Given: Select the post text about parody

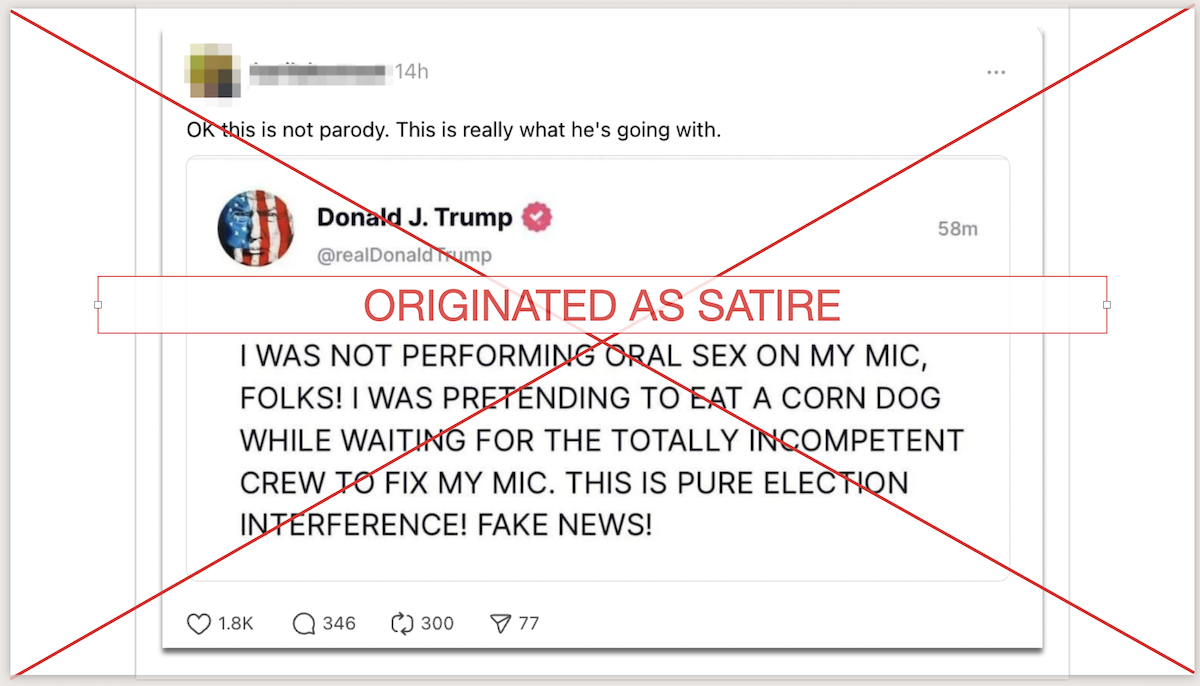Looking at the screenshot, I should 455,129.
